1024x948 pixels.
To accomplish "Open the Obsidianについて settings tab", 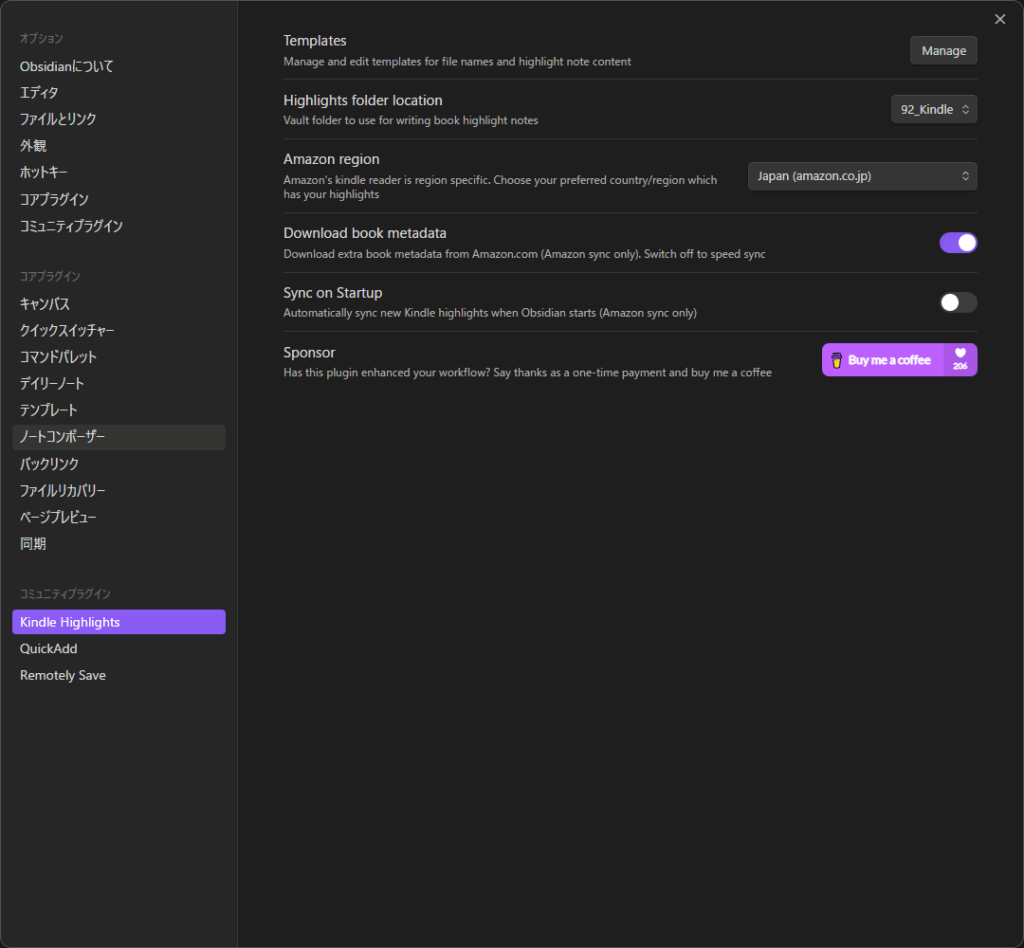I will click(119, 66).
